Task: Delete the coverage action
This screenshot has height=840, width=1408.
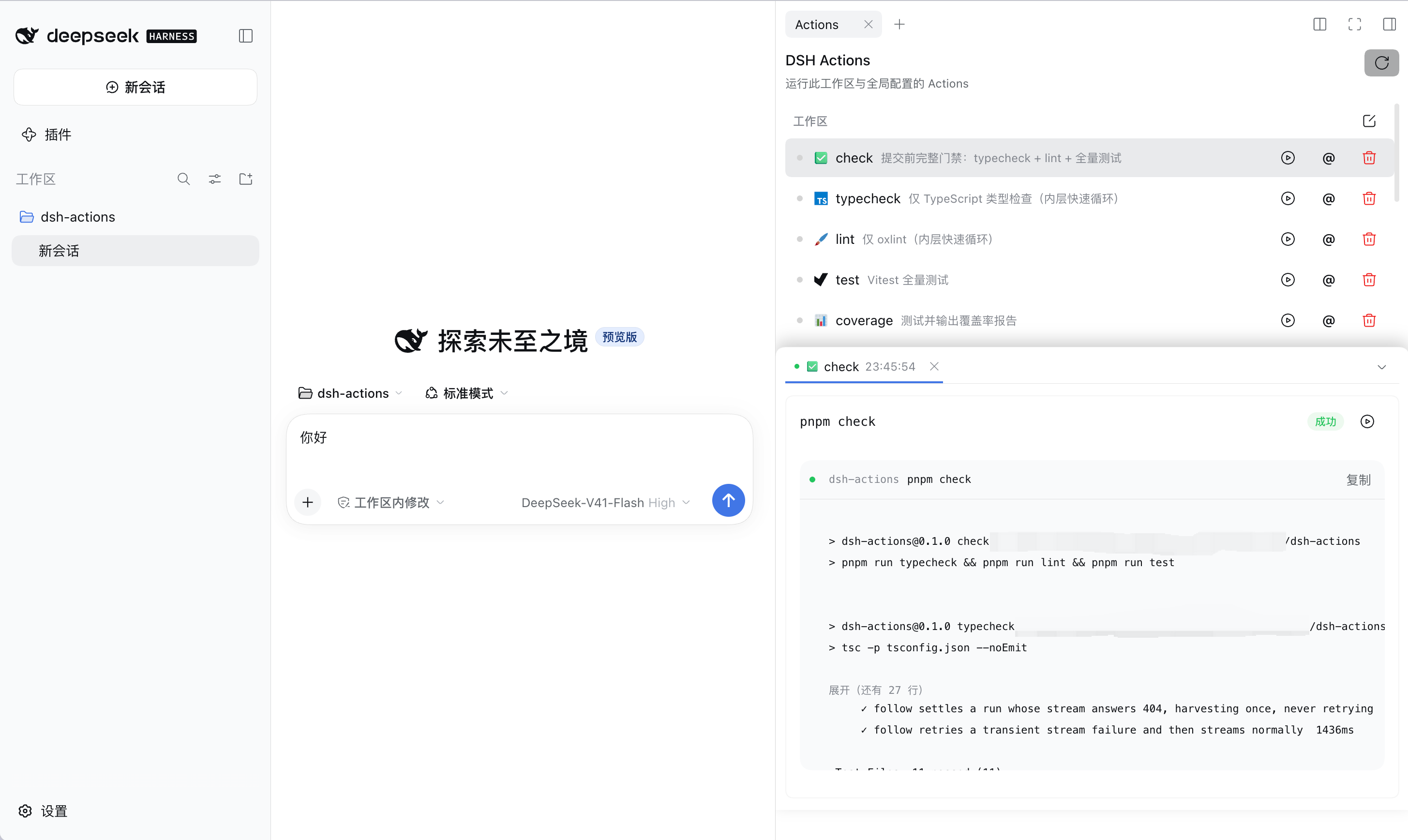Action: (1369, 320)
